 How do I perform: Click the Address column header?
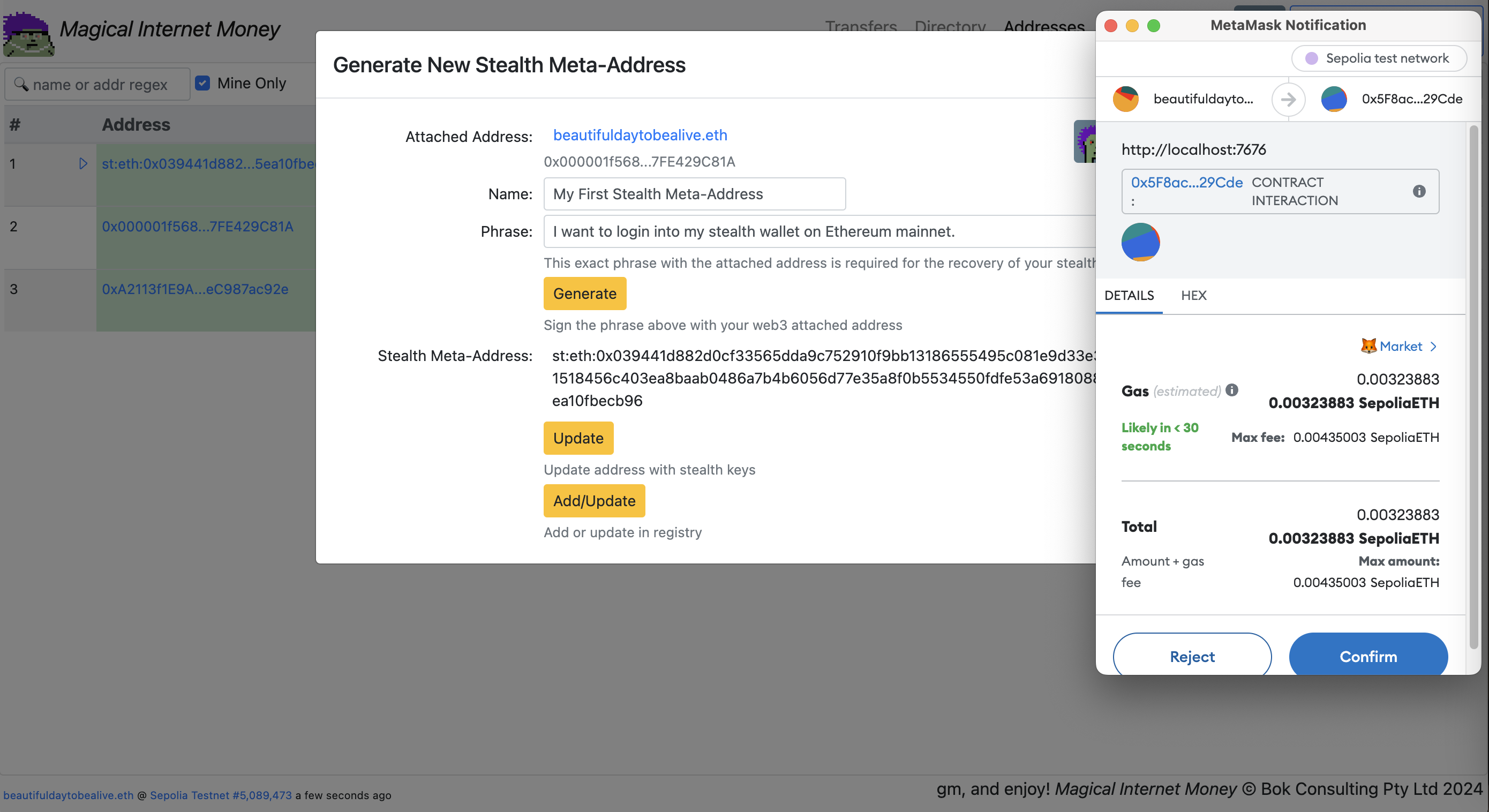tap(136, 124)
